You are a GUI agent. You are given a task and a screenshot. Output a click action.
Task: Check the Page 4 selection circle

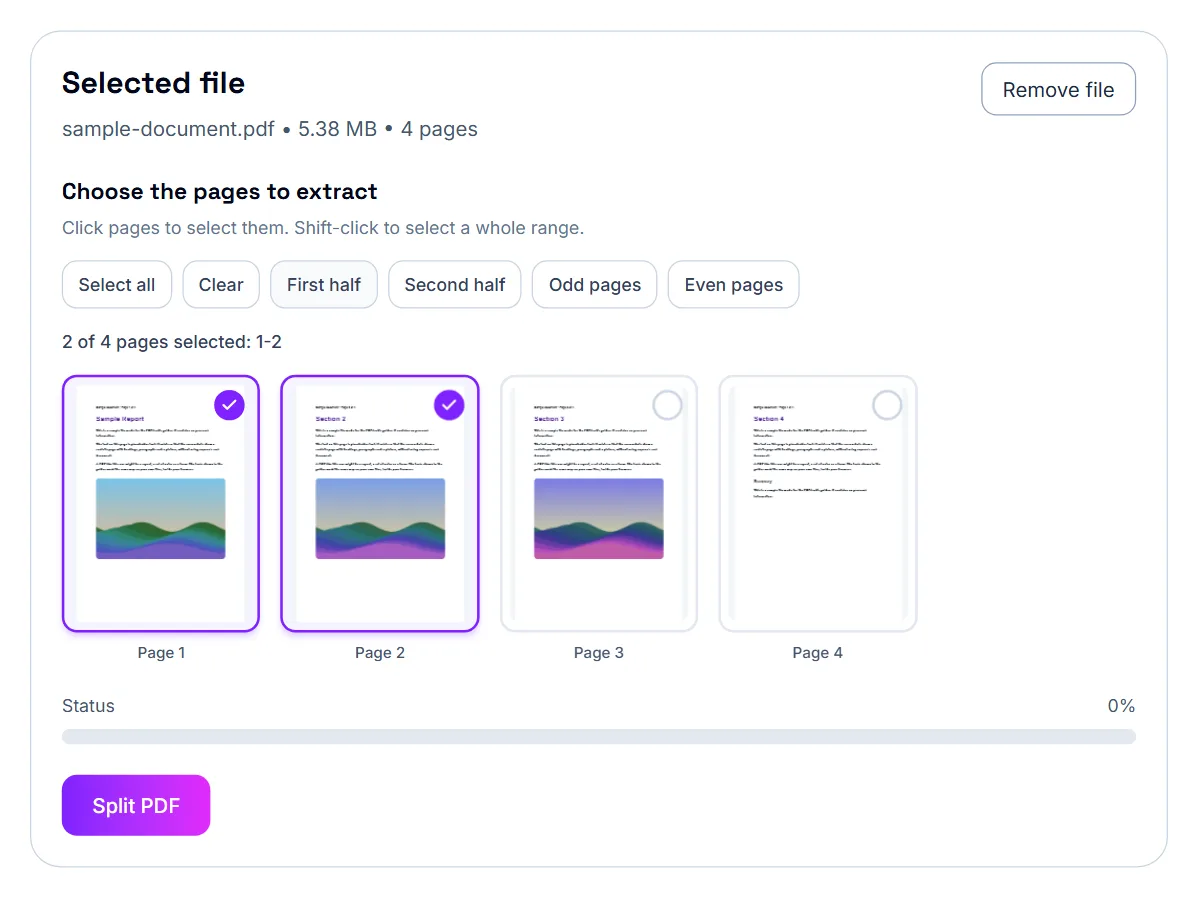click(887, 405)
